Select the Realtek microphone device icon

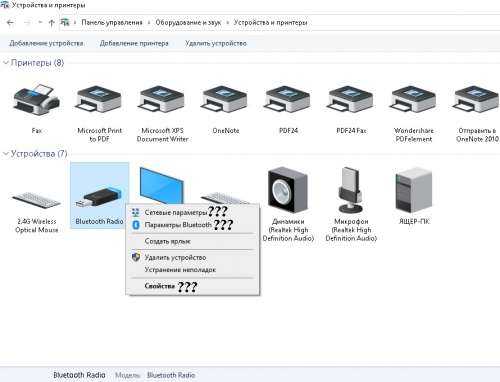(351, 190)
